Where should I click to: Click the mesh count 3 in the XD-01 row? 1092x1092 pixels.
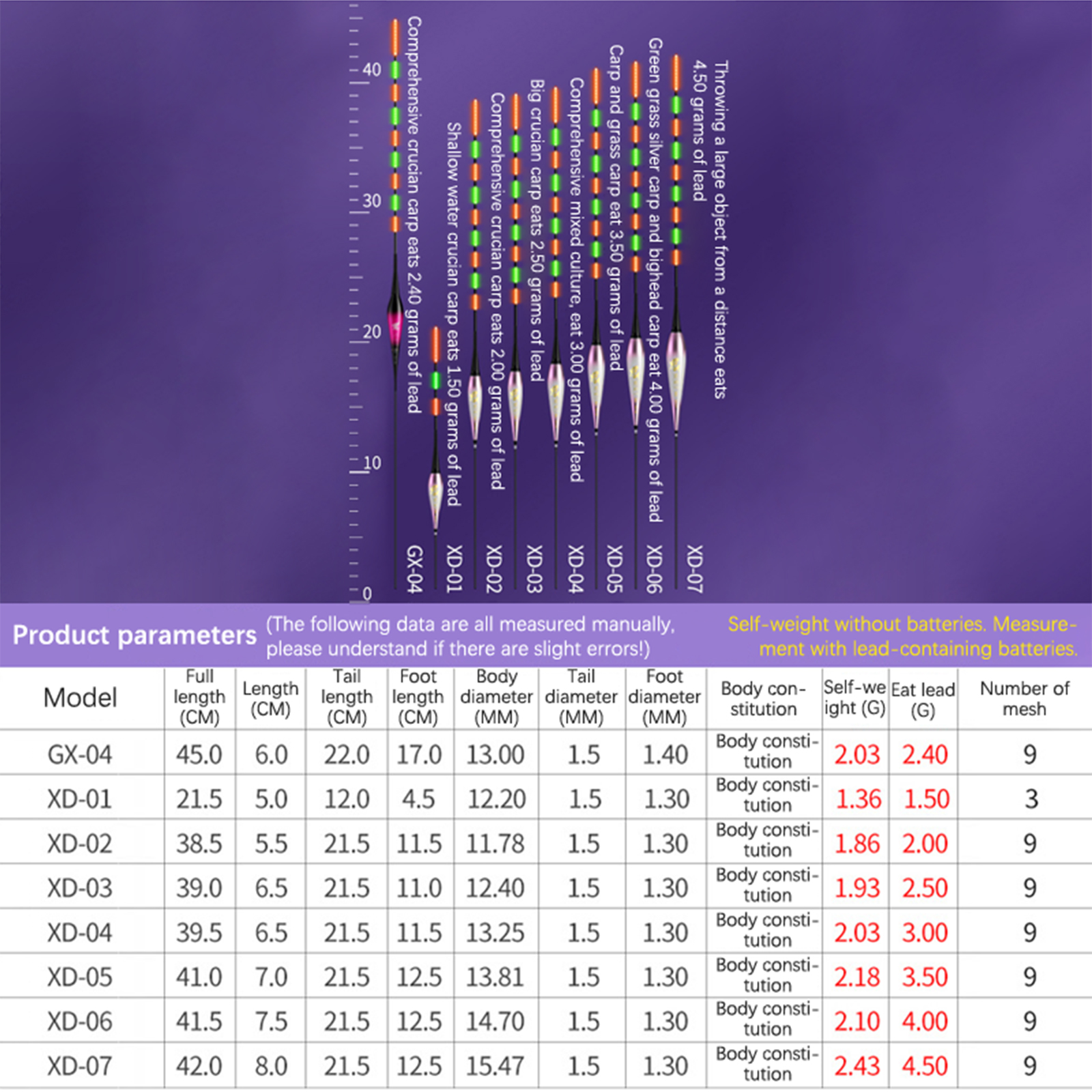1031,799
